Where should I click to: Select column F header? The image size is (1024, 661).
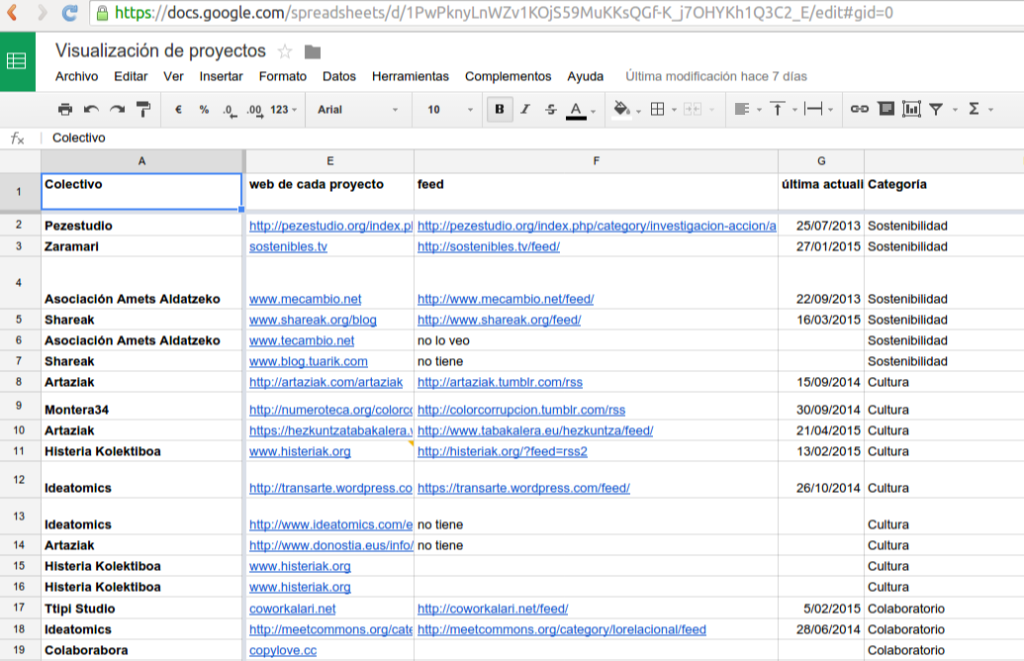[x=596, y=161]
